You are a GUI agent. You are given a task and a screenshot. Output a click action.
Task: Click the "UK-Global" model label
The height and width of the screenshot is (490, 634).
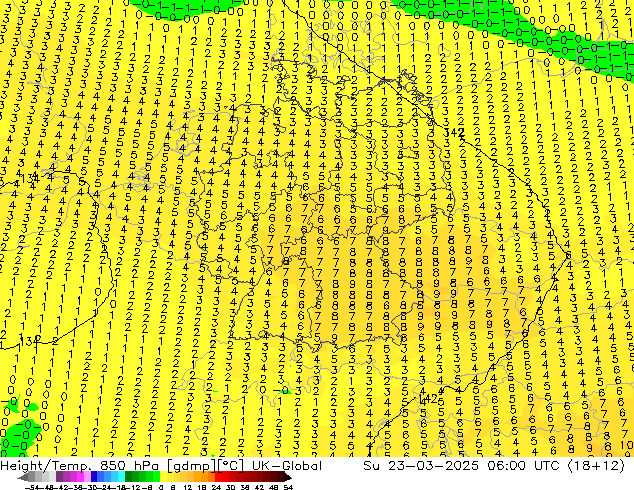coord(287,465)
